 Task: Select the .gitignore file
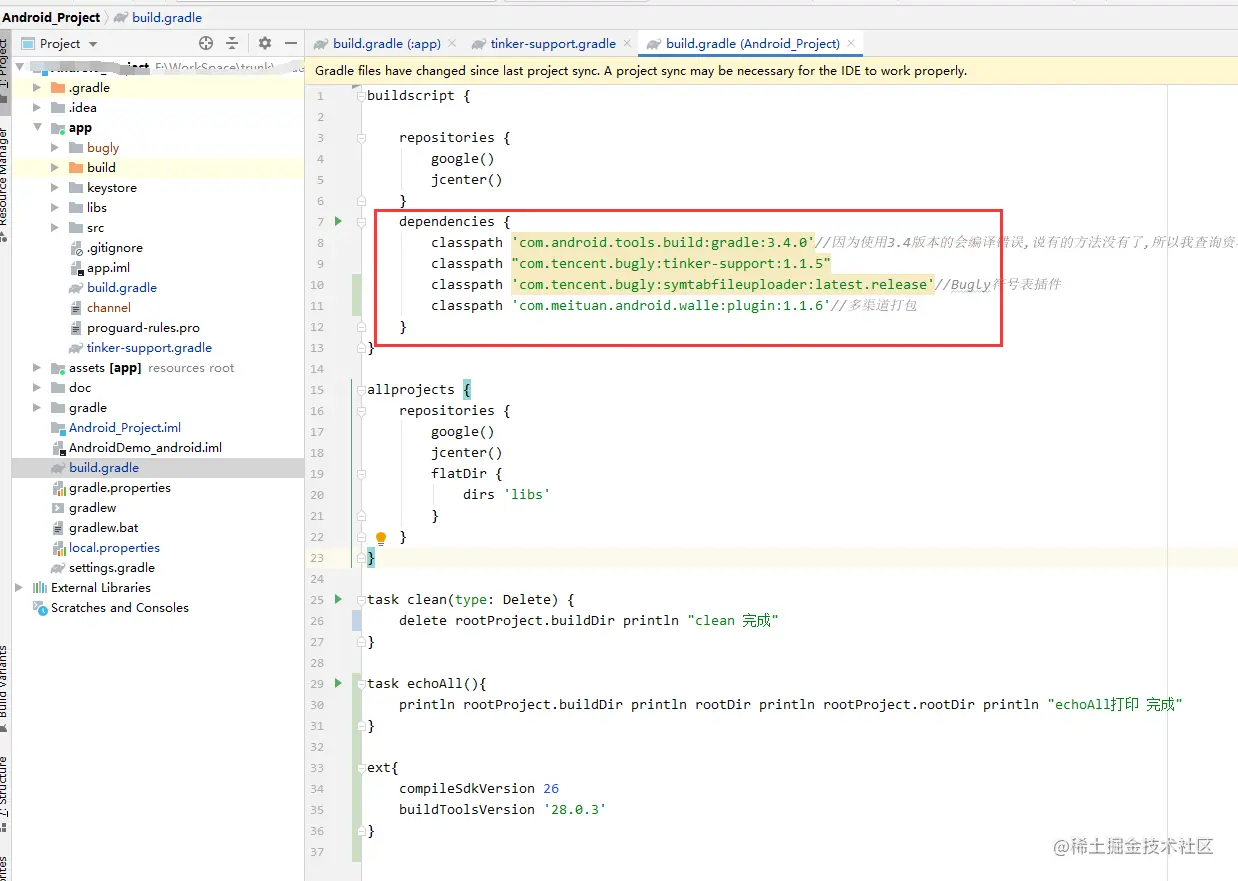pyautogui.click(x=114, y=248)
